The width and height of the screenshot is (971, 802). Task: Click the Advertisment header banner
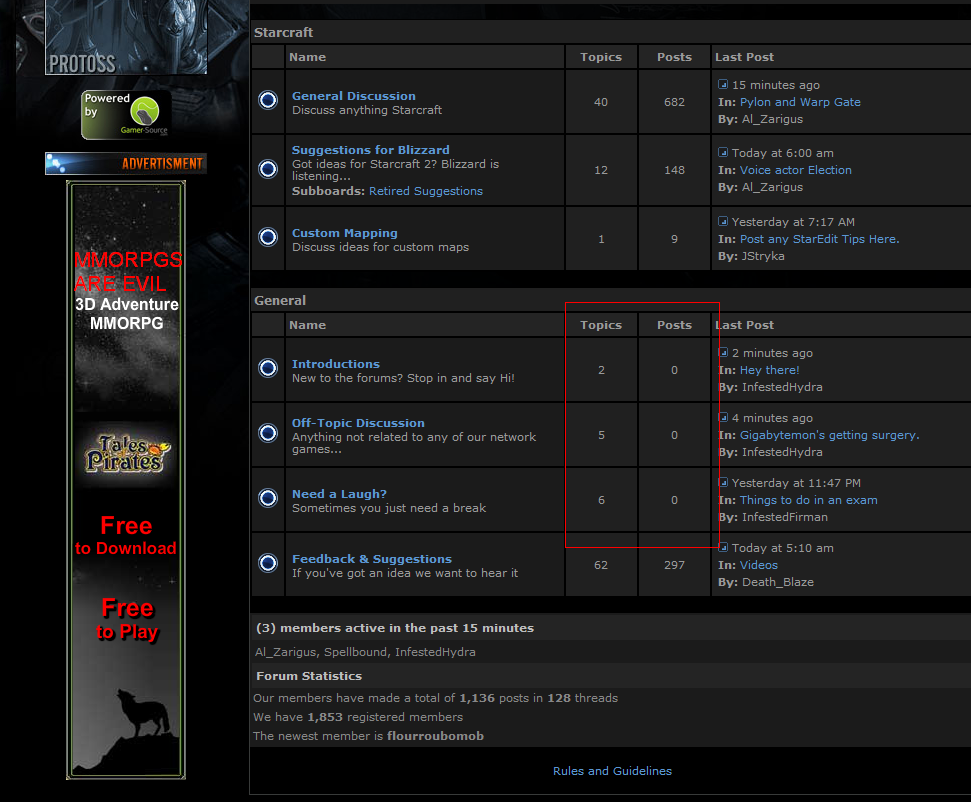[126, 163]
